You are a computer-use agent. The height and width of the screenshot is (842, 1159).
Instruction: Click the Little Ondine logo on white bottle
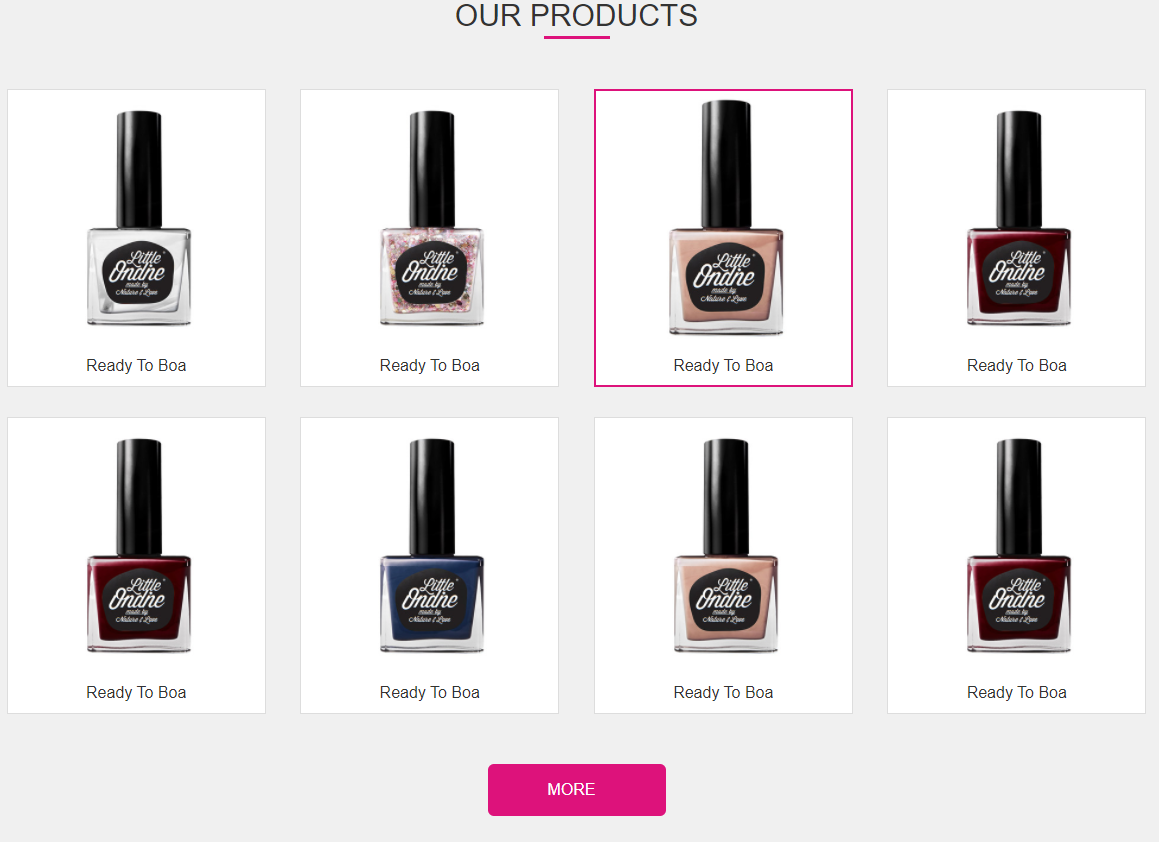point(137,273)
